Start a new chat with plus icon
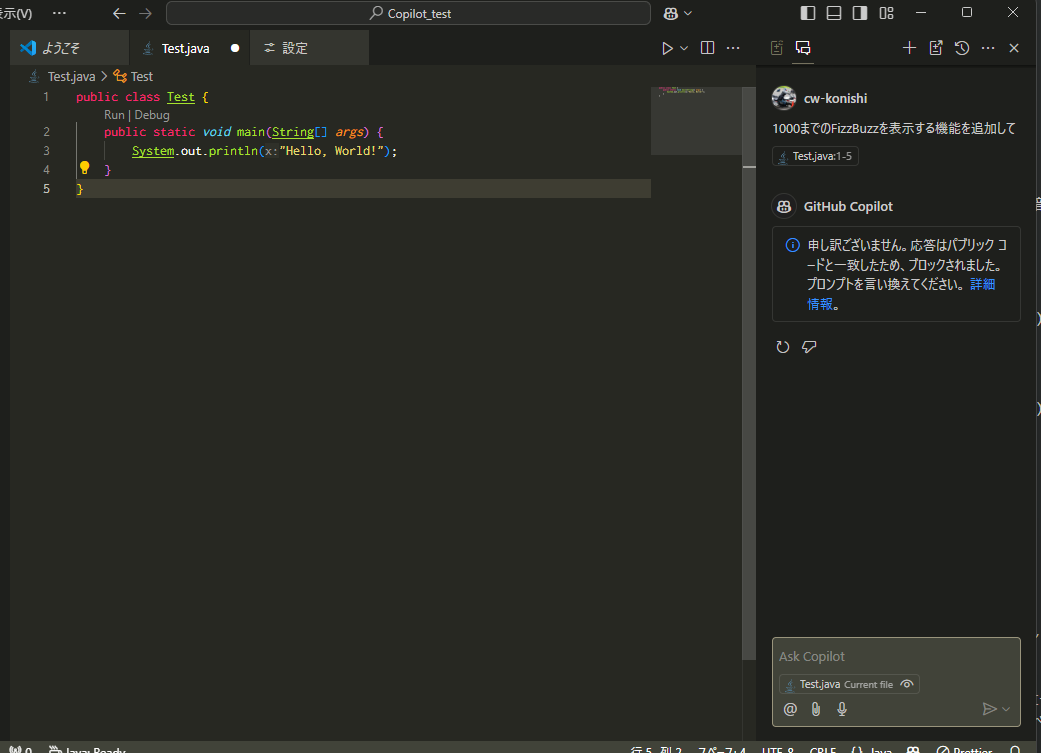1041x753 pixels. [909, 48]
